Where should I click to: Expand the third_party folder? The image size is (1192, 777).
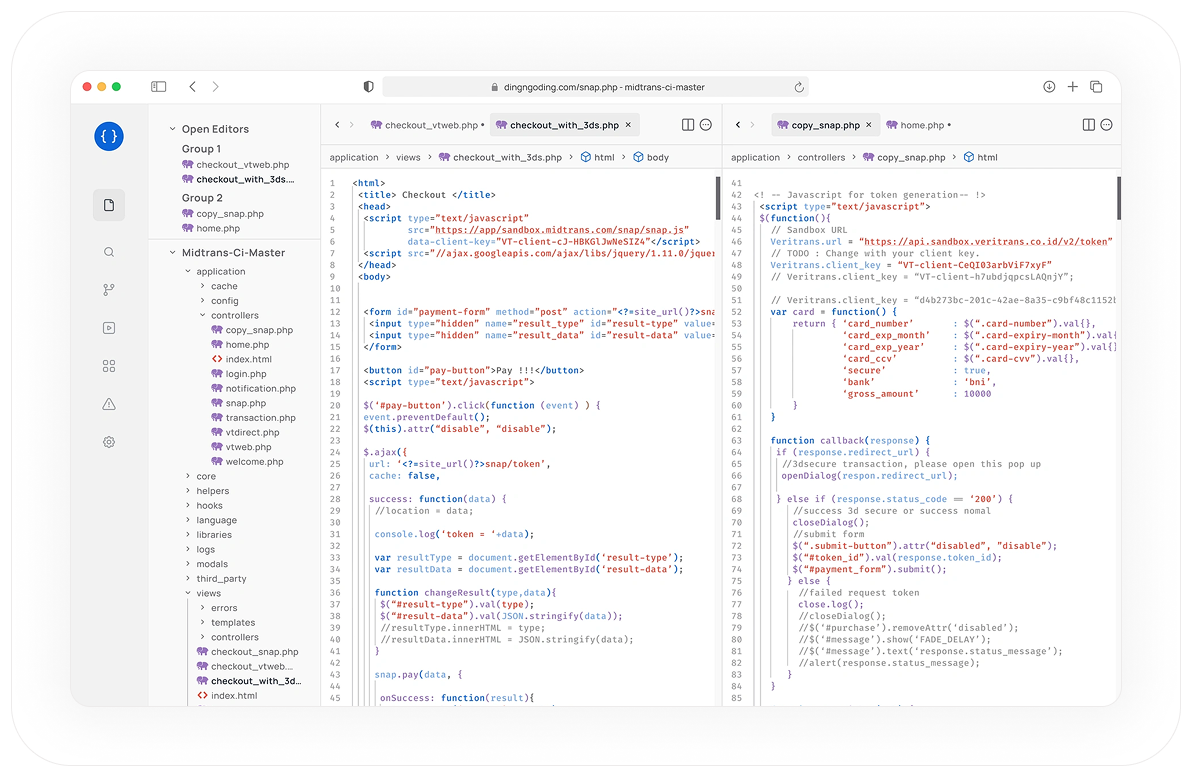[188, 579]
